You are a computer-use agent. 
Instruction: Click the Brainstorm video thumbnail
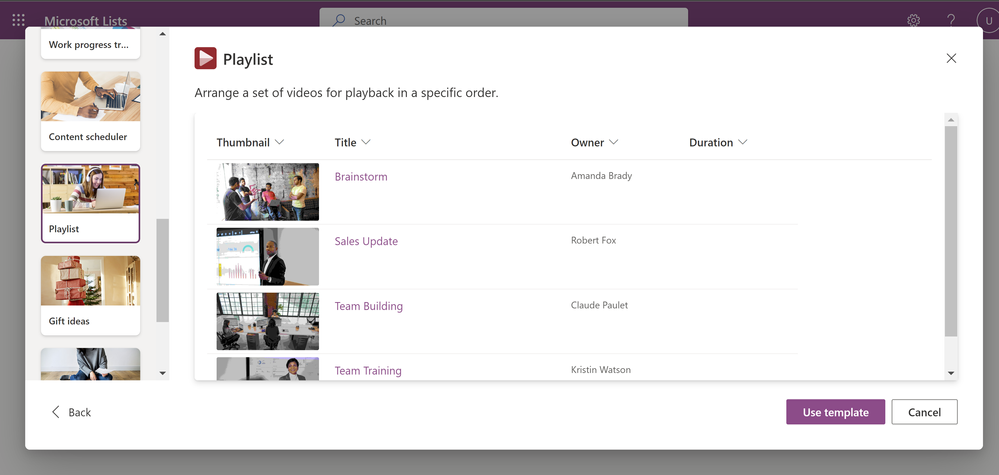click(268, 192)
